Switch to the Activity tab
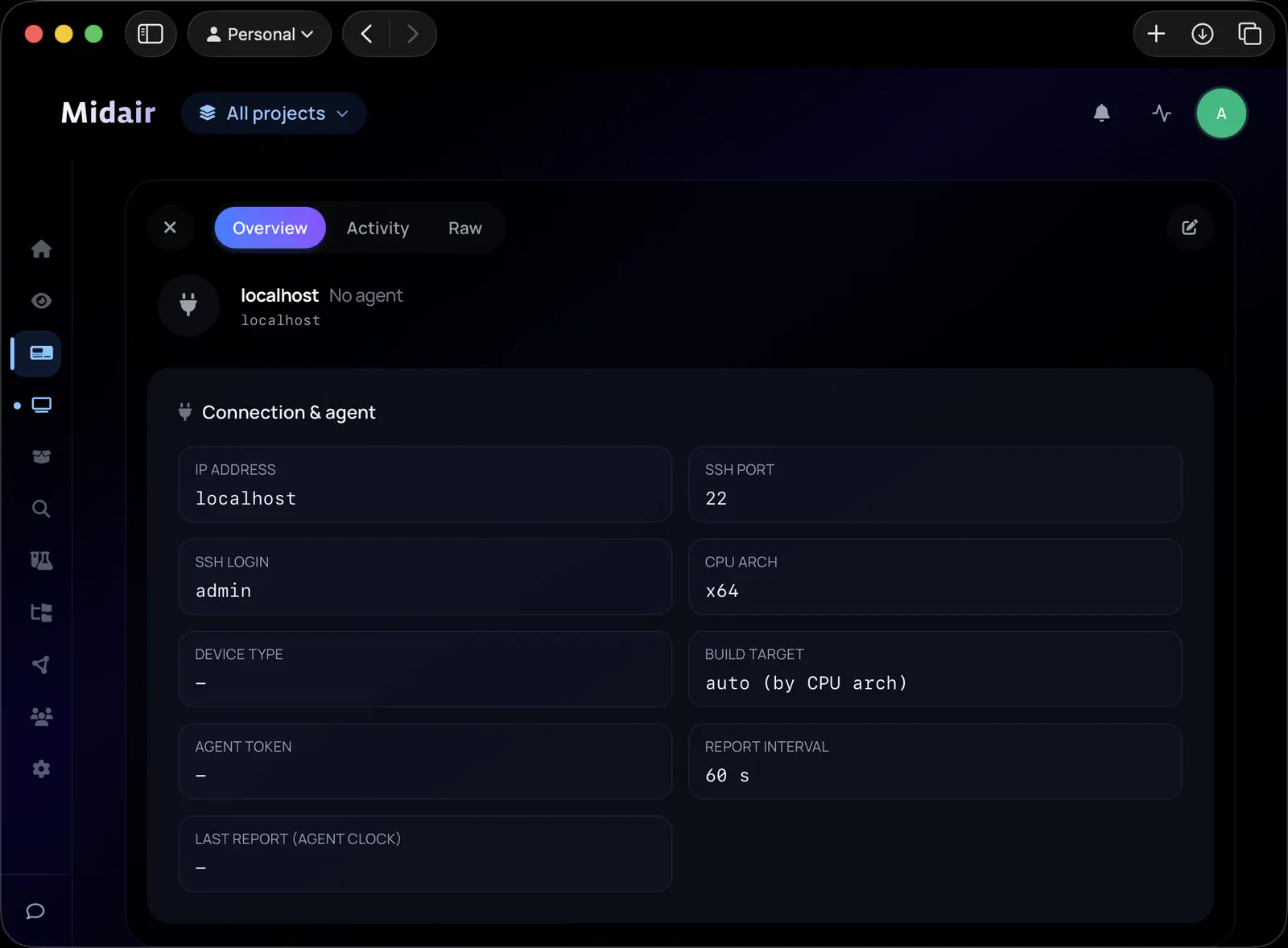Viewport: 1288px width, 948px height. [378, 228]
